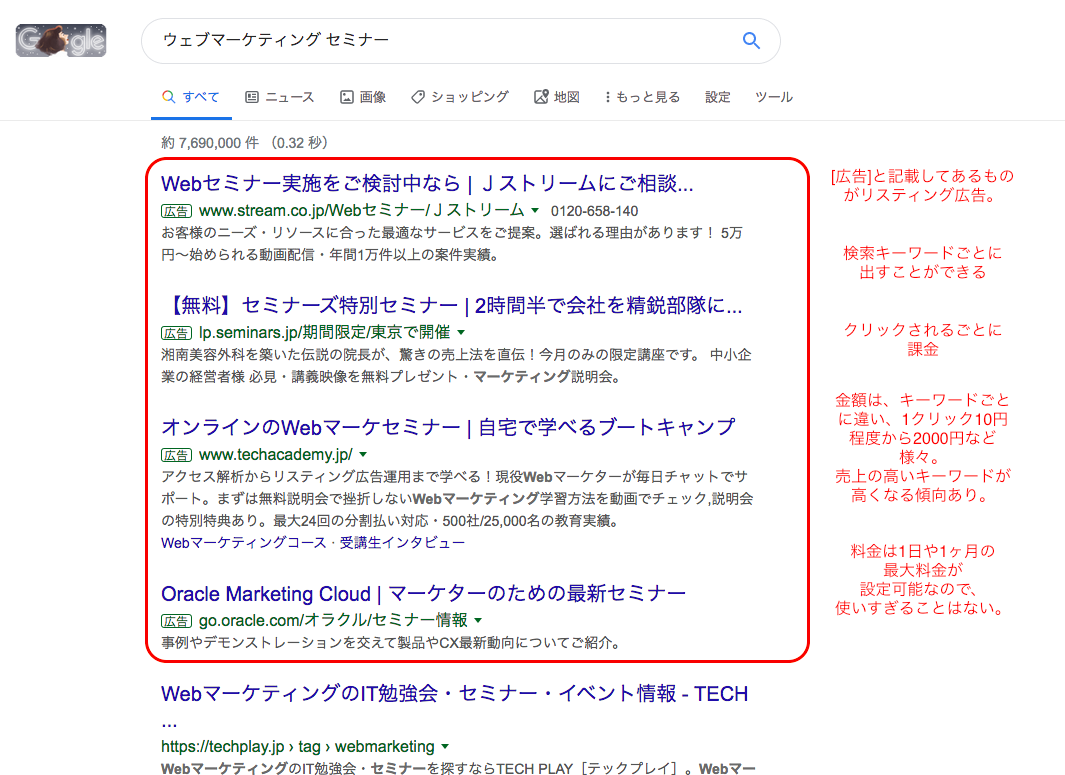Click the search icon beside すべて
This screenshot has height=775, width=1065.
[x=168, y=97]
